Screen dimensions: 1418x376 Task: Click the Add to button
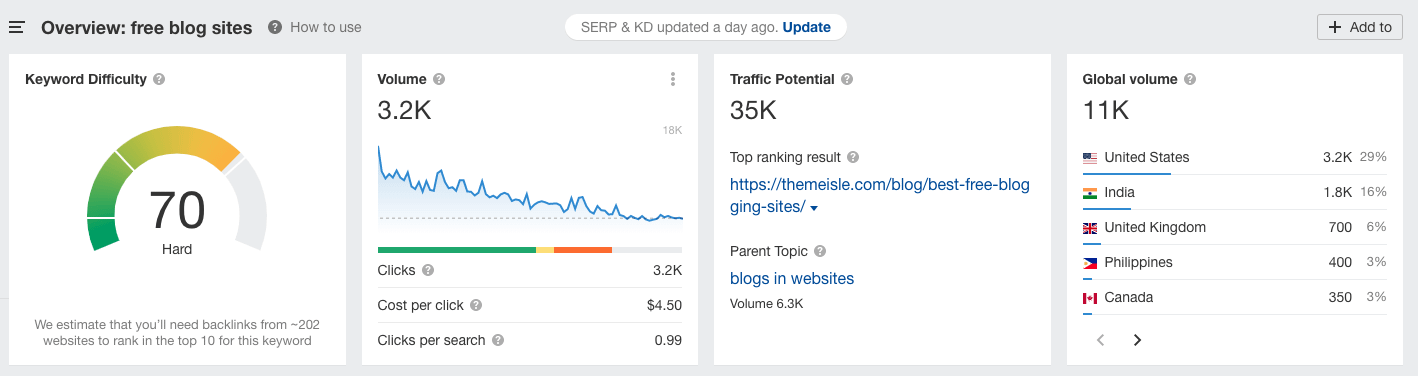click(x=1360, y=27)
